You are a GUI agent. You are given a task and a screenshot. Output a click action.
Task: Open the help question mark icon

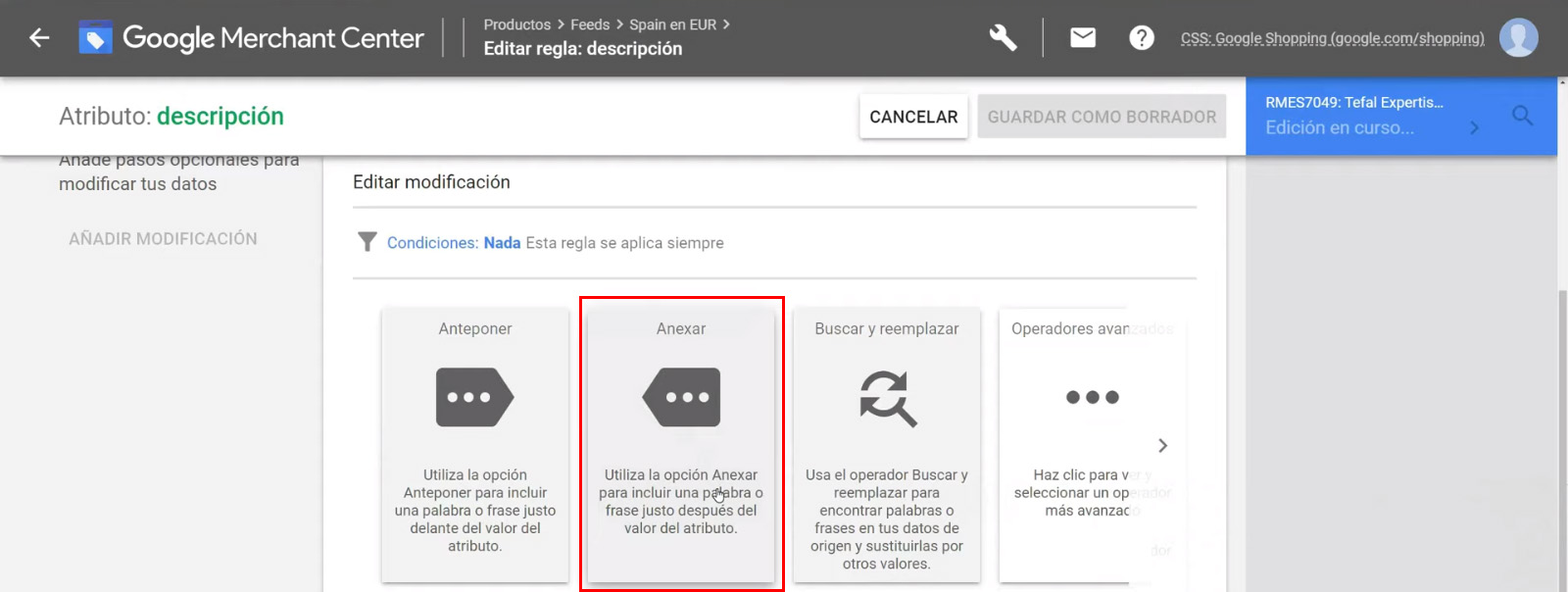click(x=1142, y=38)
